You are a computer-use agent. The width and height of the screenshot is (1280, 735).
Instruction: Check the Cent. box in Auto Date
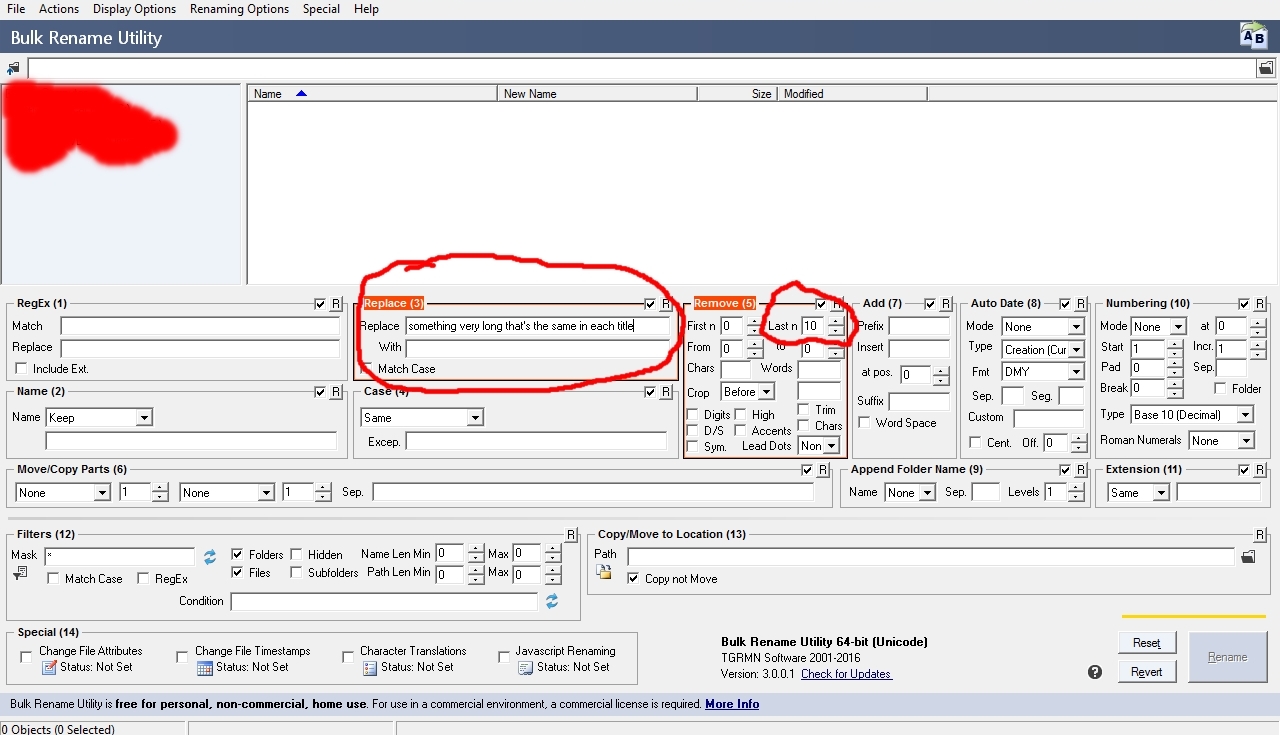[975, 443]
